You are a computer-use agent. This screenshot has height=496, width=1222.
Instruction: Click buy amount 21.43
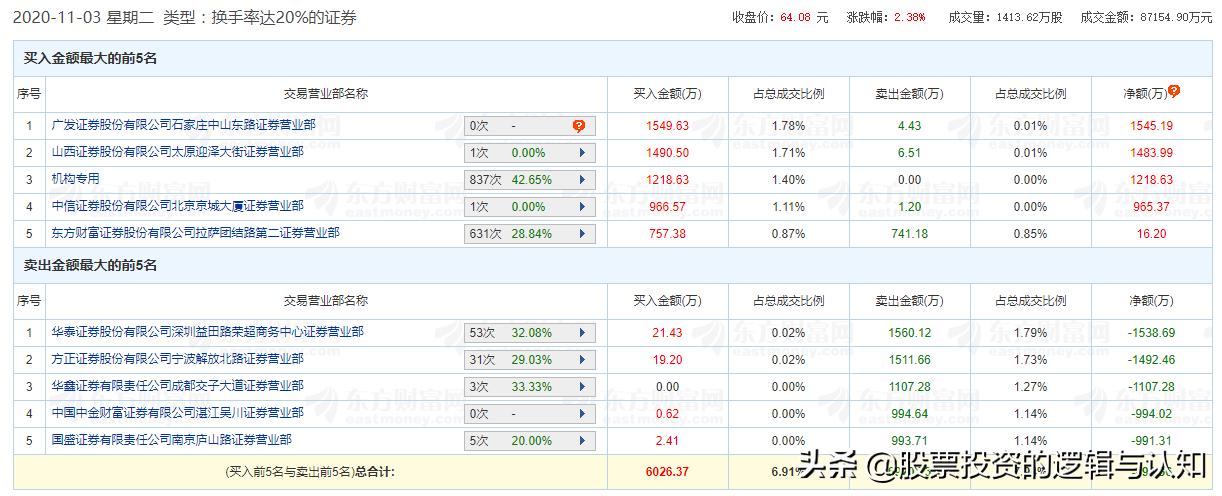[x=667, y=333]
